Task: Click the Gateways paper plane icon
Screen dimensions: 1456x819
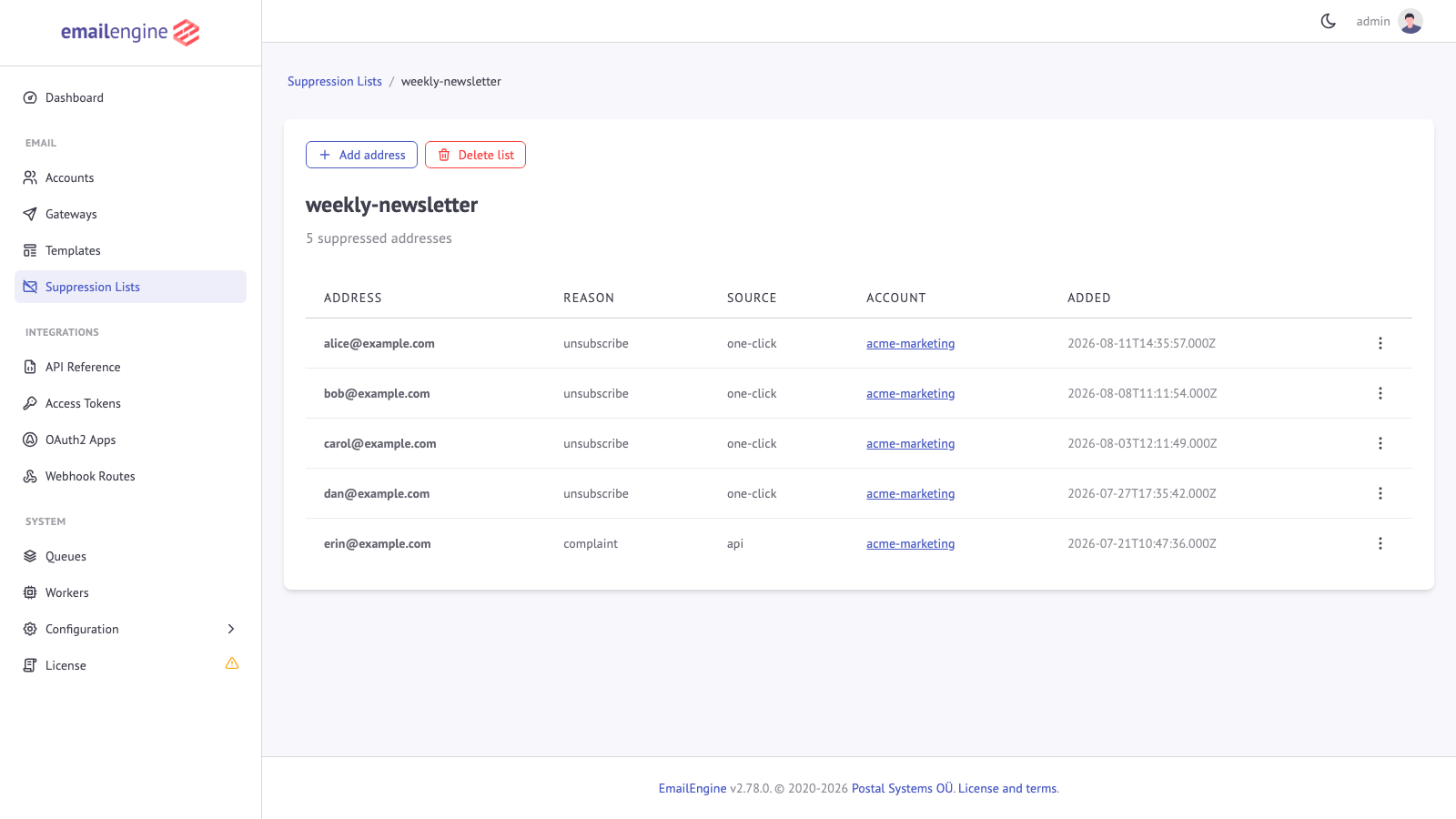Action: click(30, 214)
